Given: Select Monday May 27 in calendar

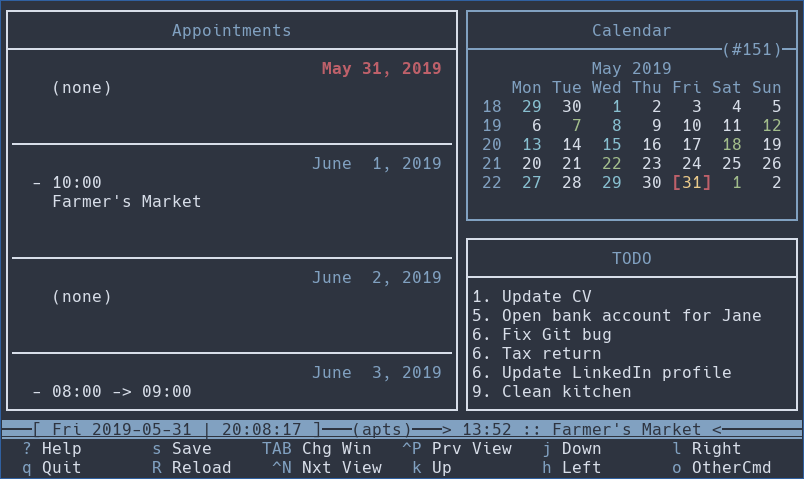Looking at the screenshot, I should click(531, 183).
